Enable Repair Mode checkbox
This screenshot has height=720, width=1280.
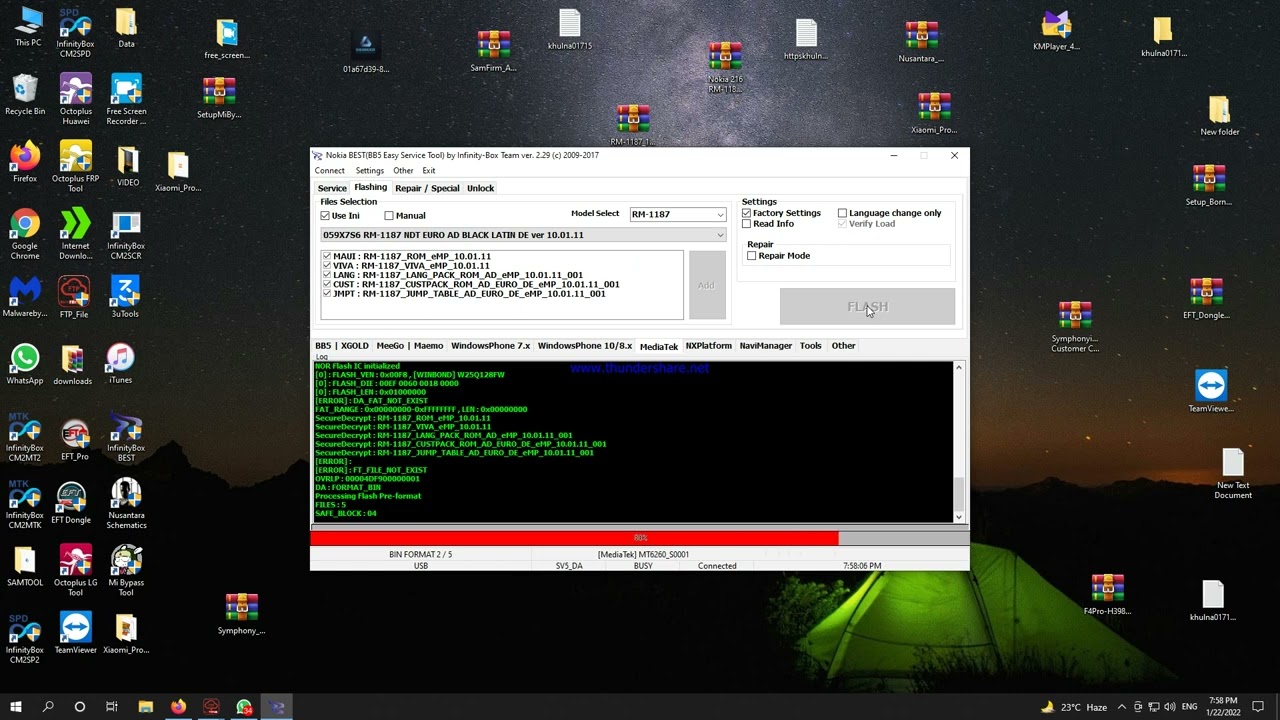tap(751, 256)
